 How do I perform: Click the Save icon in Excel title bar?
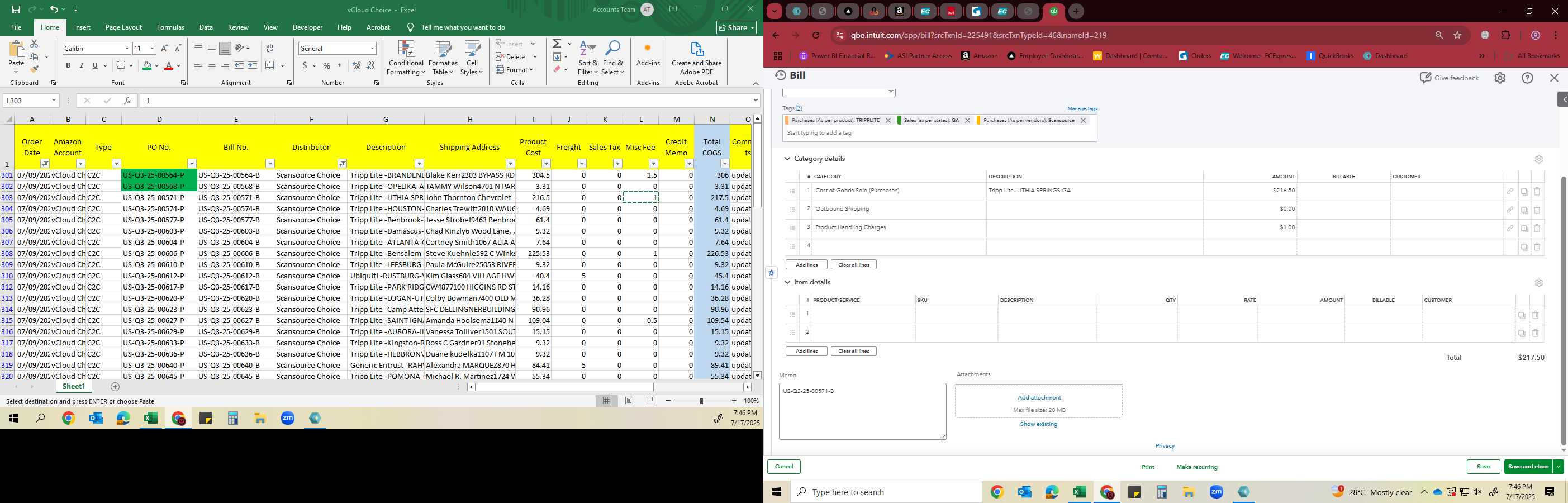(x=16, y=10)
